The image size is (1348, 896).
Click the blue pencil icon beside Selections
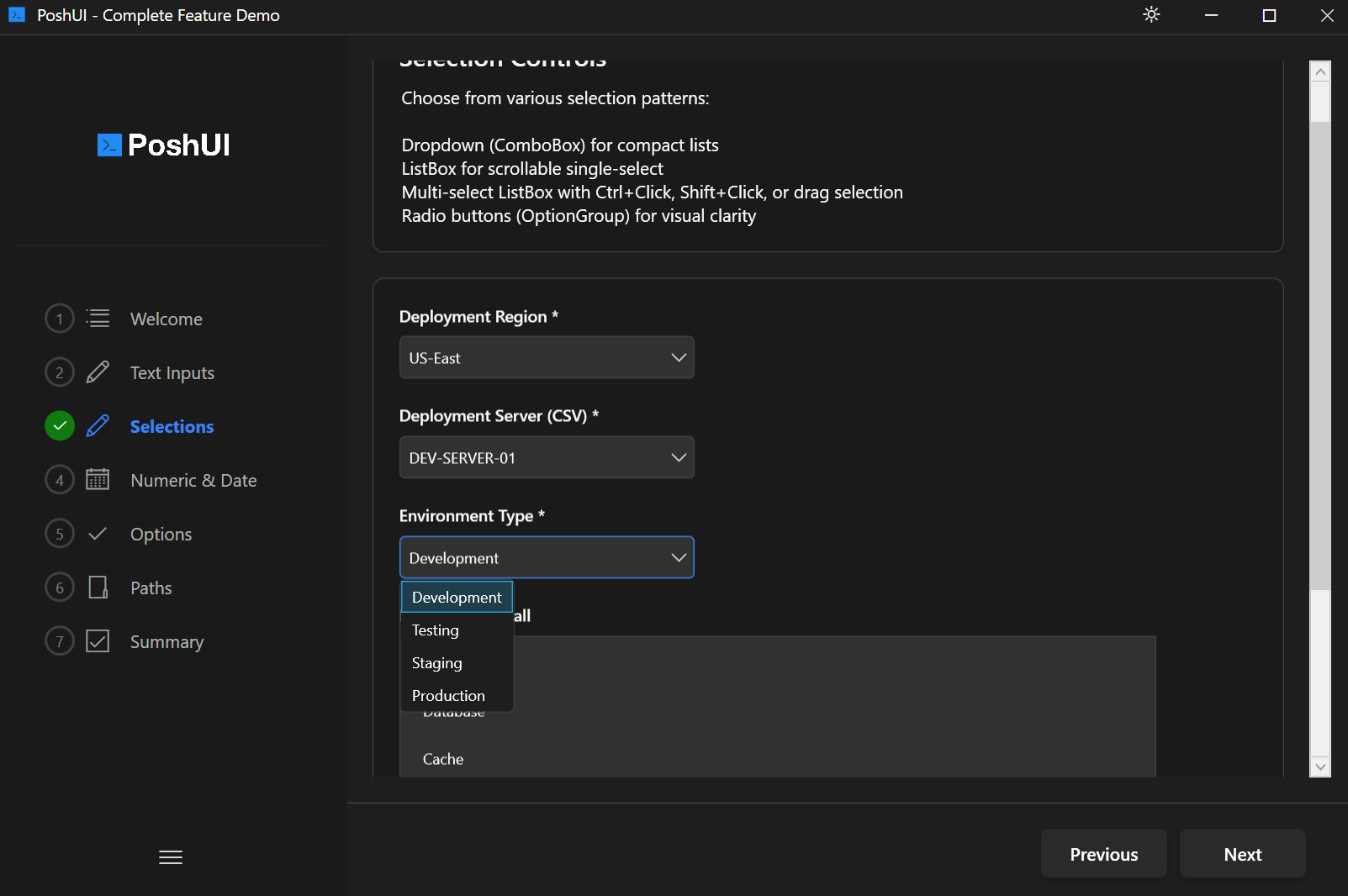point(98,426)
